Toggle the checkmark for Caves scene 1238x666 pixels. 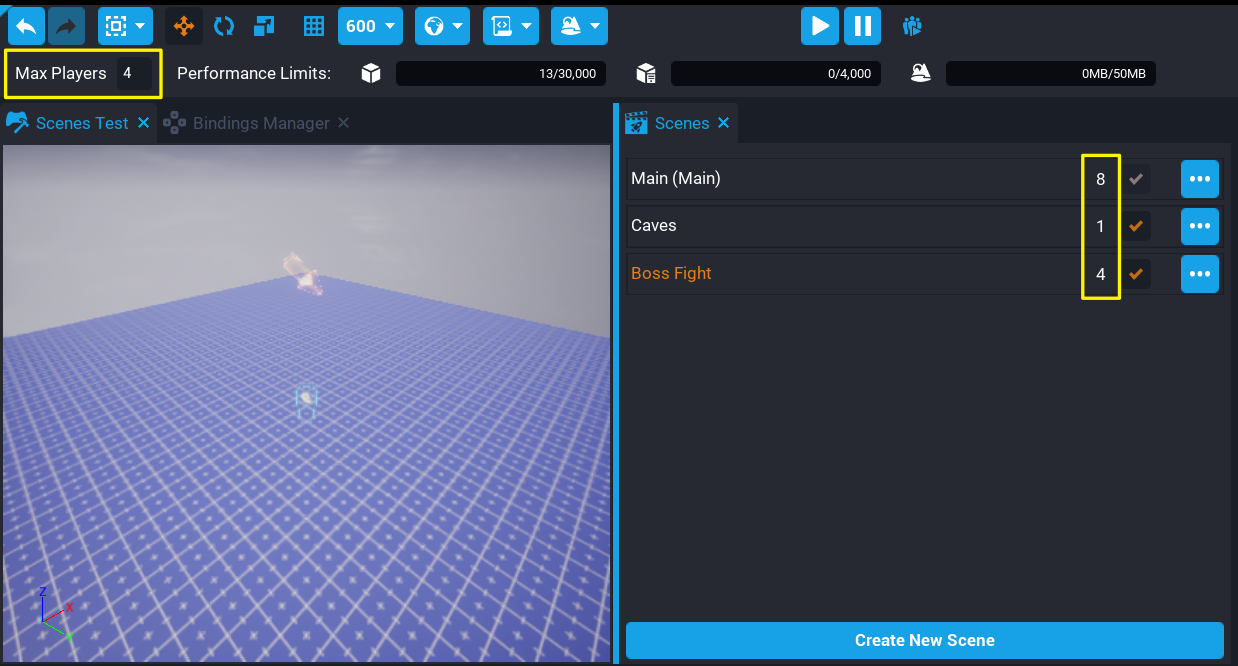coord(1135,226)
